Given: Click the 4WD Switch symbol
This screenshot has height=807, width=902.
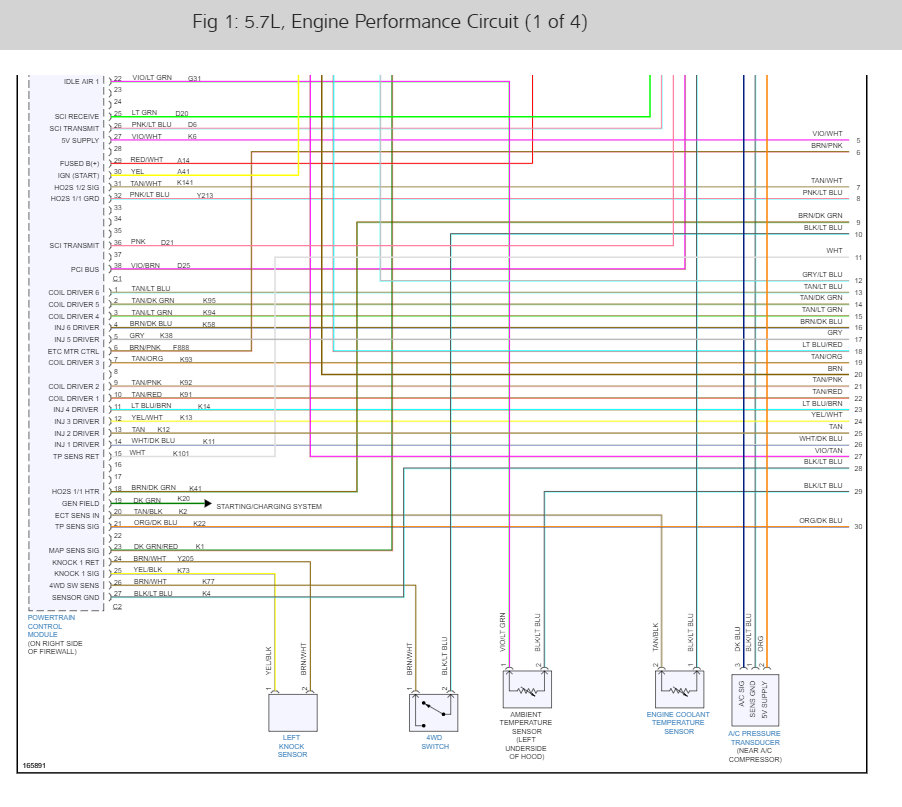Looking at the screenshot, I should click(x=434, y=712).
